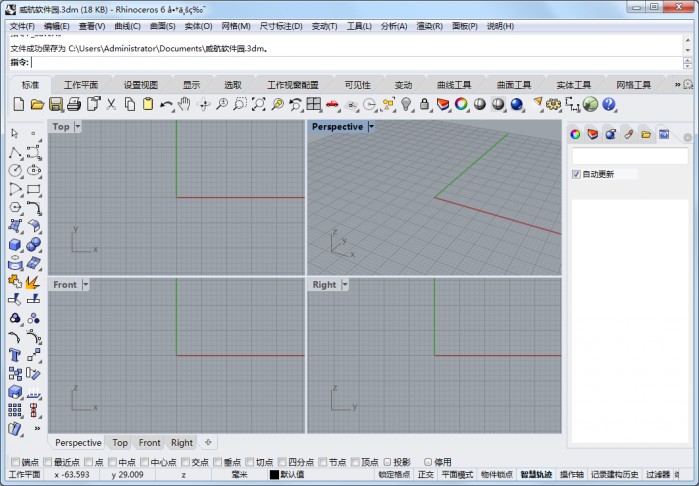Toggle 智慧轨迹 in the status bar
This screenshot has height=486, width=699.
tap(535, 474)
